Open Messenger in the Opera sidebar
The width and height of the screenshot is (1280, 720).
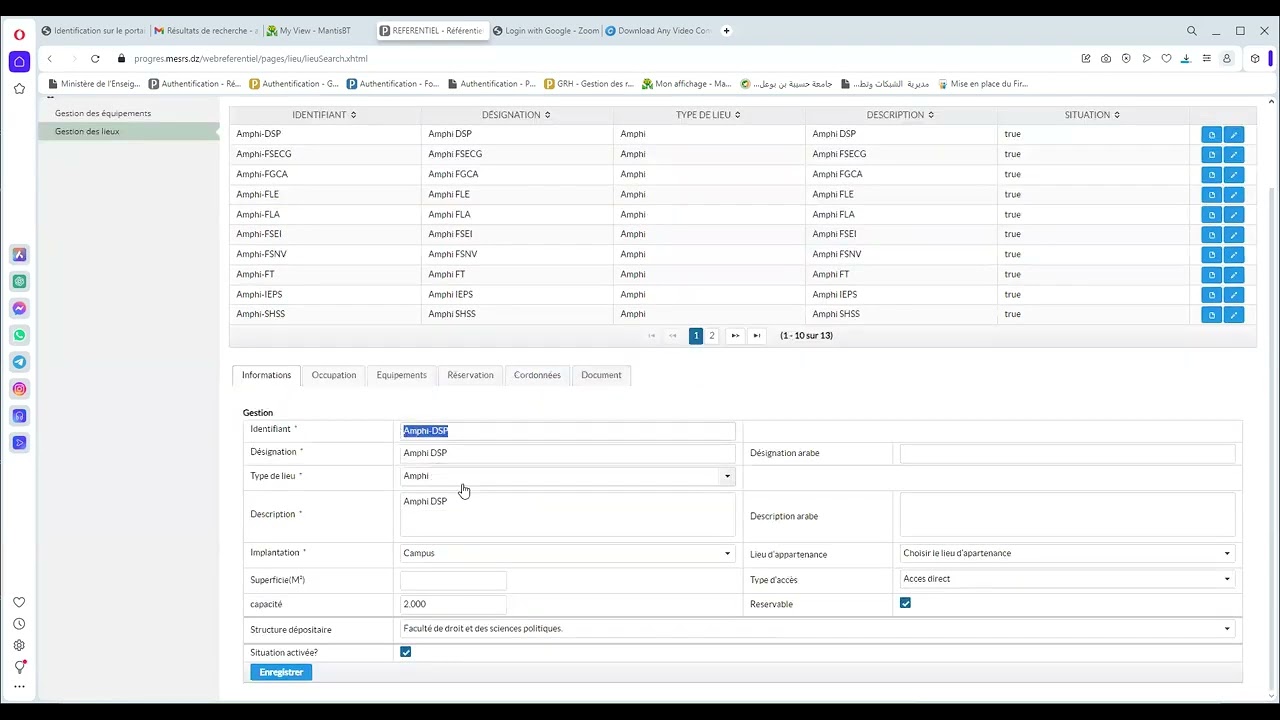pos(19,308)
